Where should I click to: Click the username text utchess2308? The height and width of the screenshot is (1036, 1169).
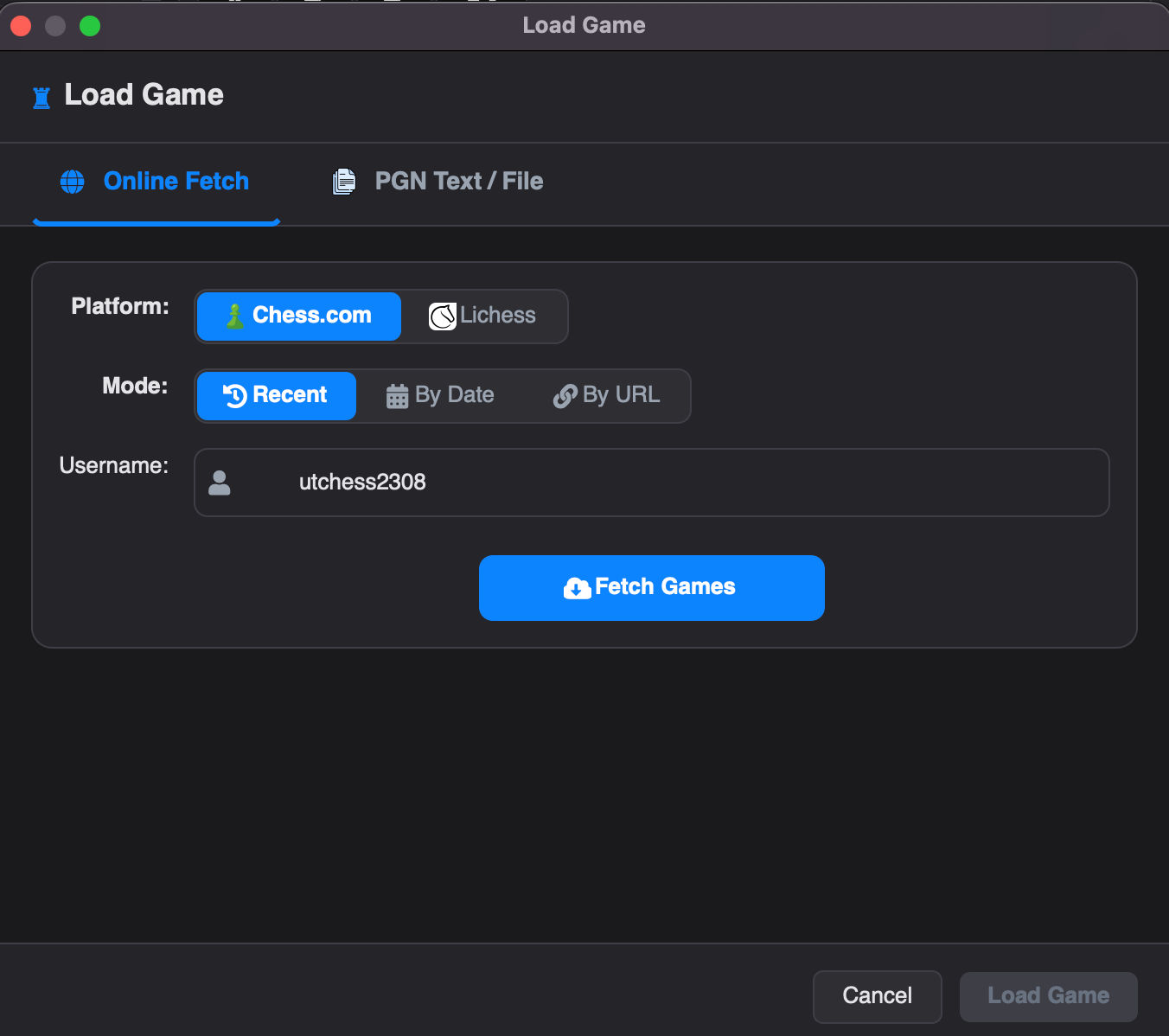click(362, 483)
